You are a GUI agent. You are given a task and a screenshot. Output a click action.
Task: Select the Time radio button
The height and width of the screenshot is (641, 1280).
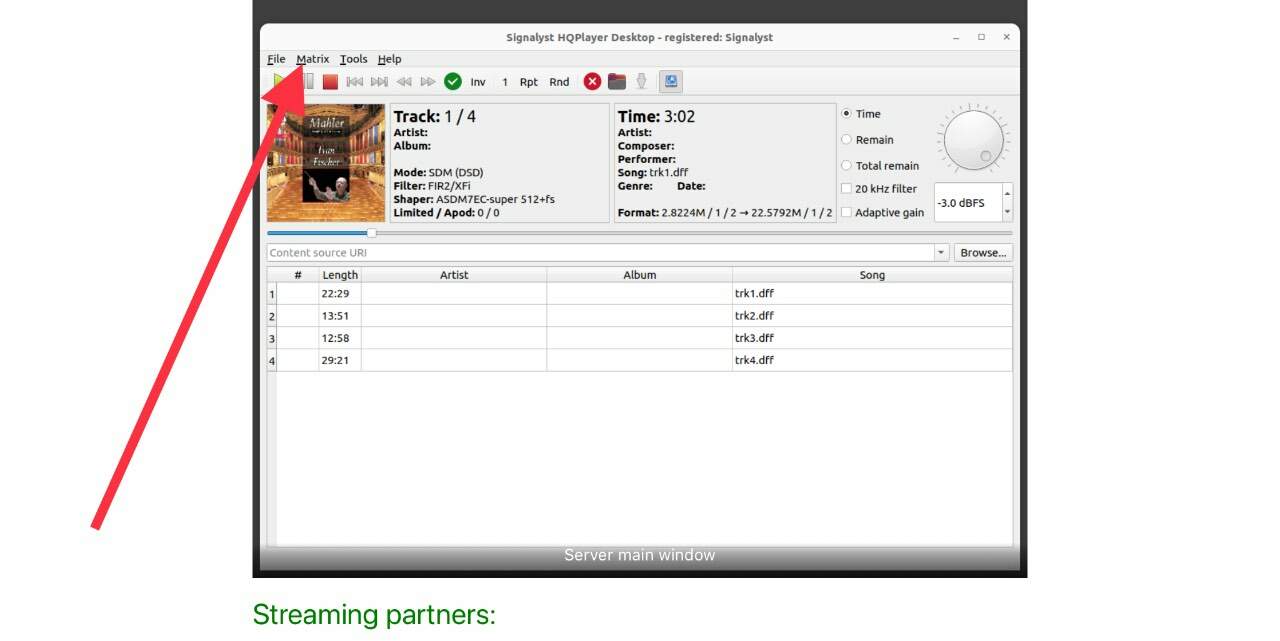pos(847,114)
